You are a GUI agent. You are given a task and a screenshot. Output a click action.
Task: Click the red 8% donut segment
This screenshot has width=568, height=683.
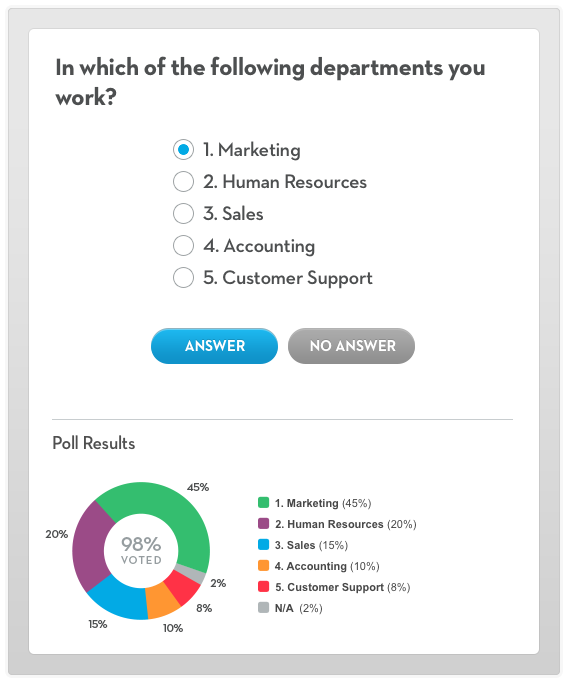point(184,586)
